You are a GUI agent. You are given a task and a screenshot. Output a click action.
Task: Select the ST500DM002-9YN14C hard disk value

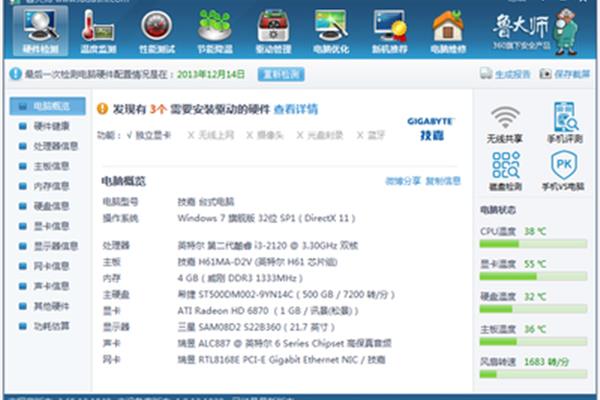[286, 294]
